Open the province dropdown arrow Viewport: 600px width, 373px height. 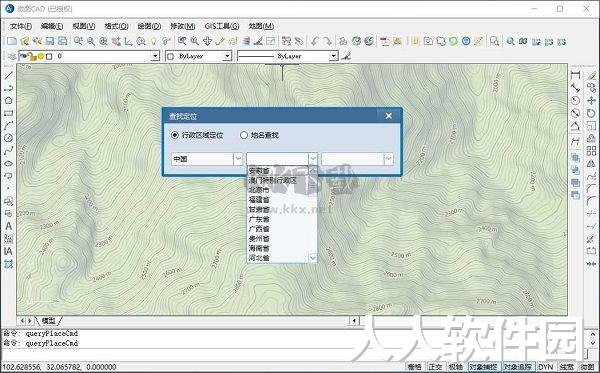pos(313,158)
